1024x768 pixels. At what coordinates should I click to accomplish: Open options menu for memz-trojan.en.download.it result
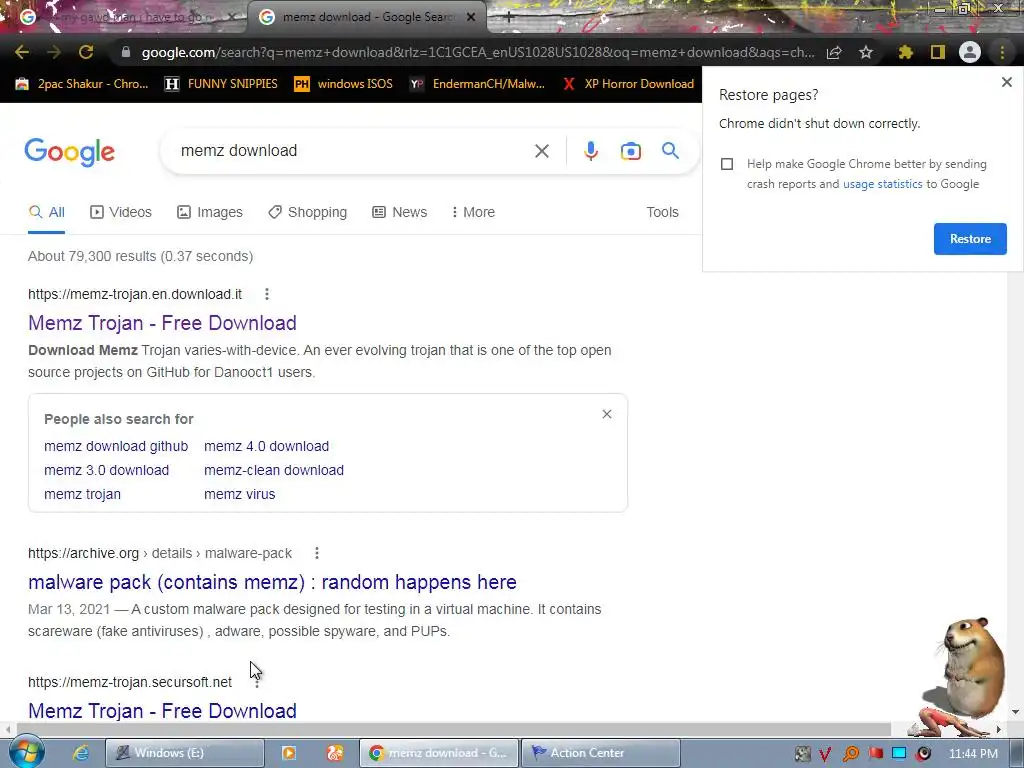click(x=266, y=295)
